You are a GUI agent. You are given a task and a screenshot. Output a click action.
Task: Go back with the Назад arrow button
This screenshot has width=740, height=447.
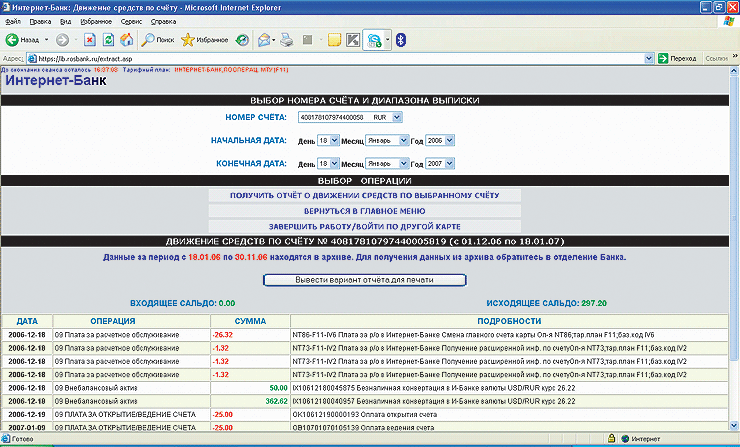click(x=22, y=40)
